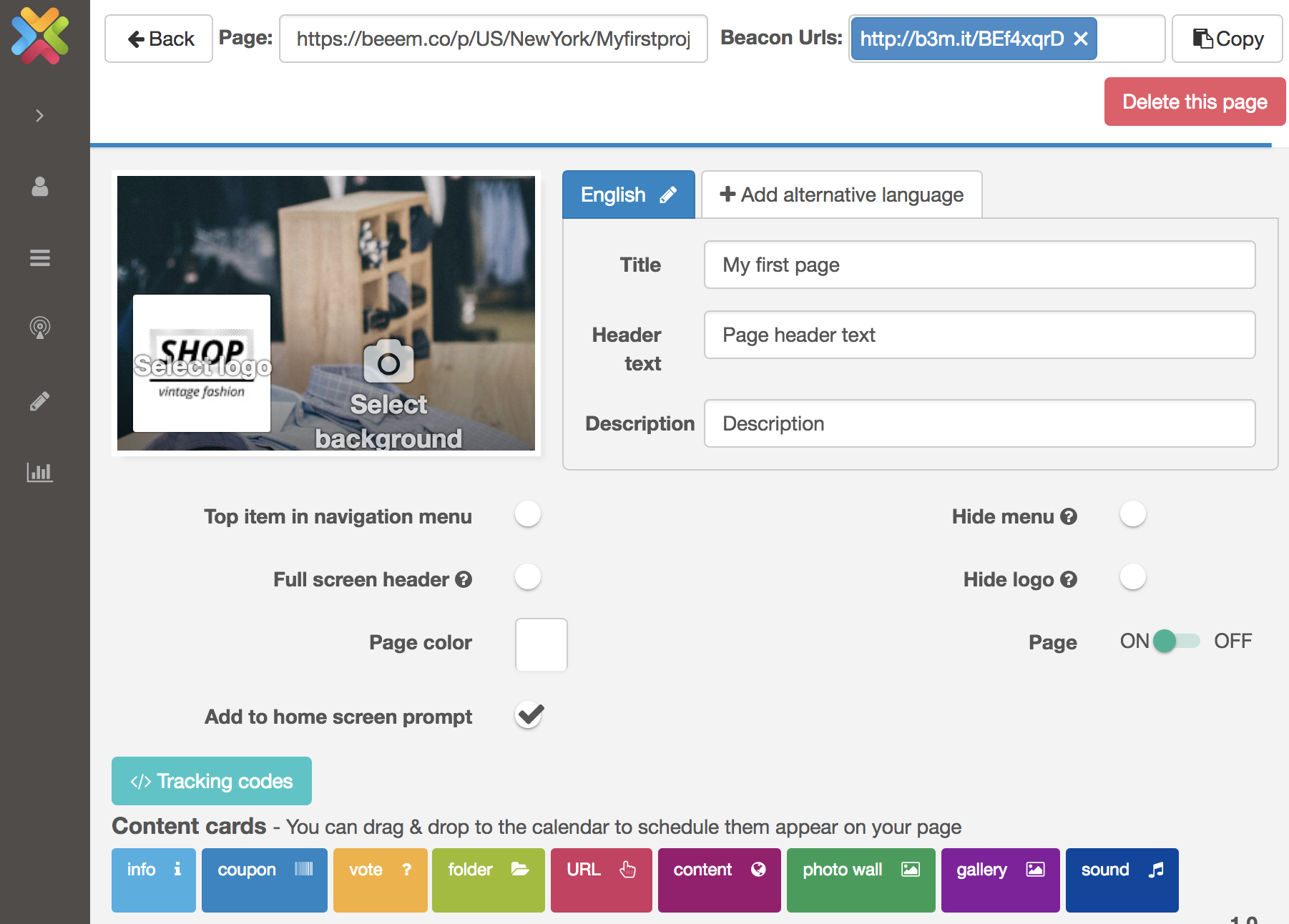Expand the sidebar with the chevron arrow

pos(40,116)
